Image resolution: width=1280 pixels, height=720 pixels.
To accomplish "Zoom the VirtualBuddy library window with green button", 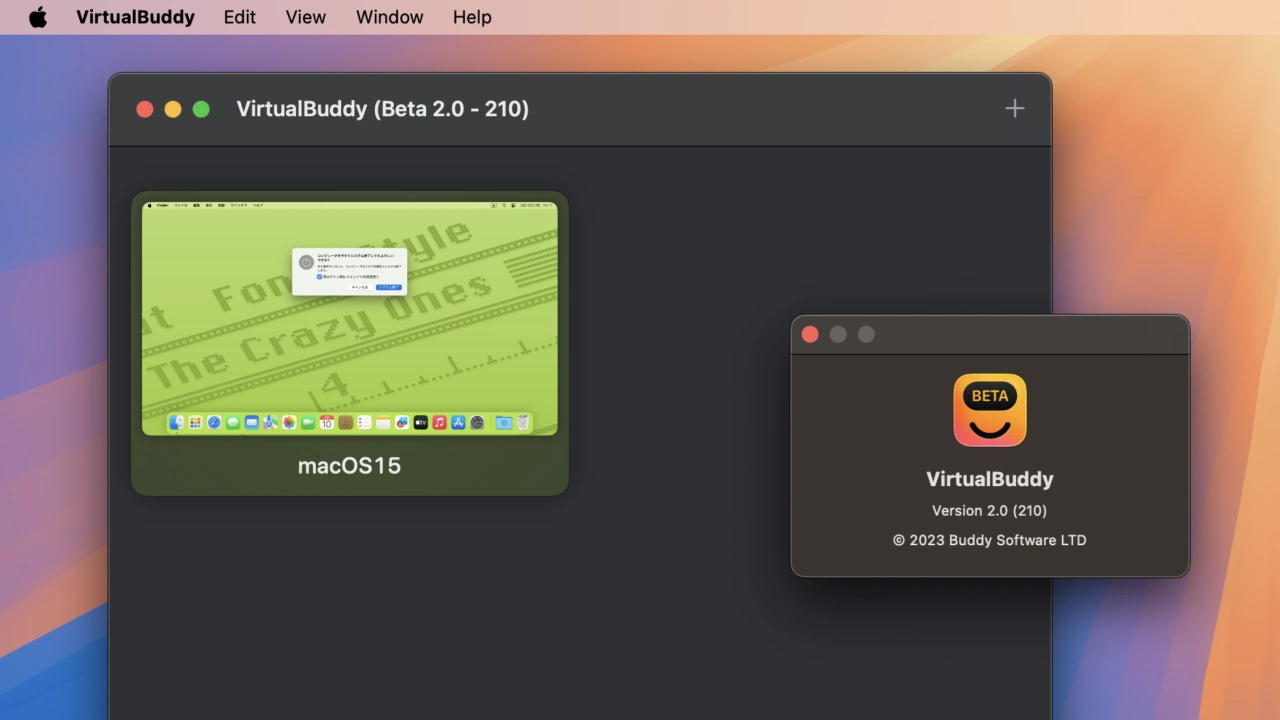I will (201, 109).
